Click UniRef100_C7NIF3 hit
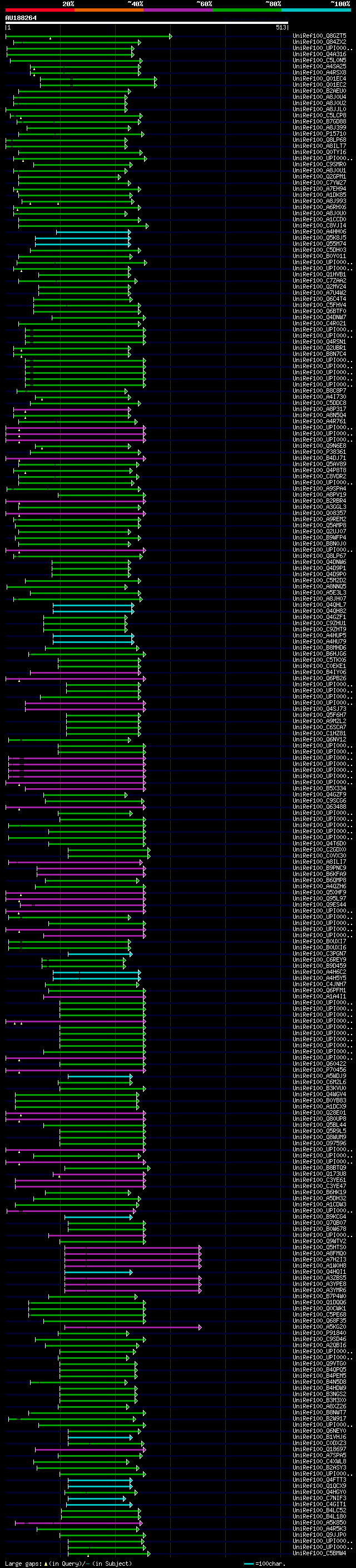Viewport: 356px width, 1568px height. point(319,1498)
